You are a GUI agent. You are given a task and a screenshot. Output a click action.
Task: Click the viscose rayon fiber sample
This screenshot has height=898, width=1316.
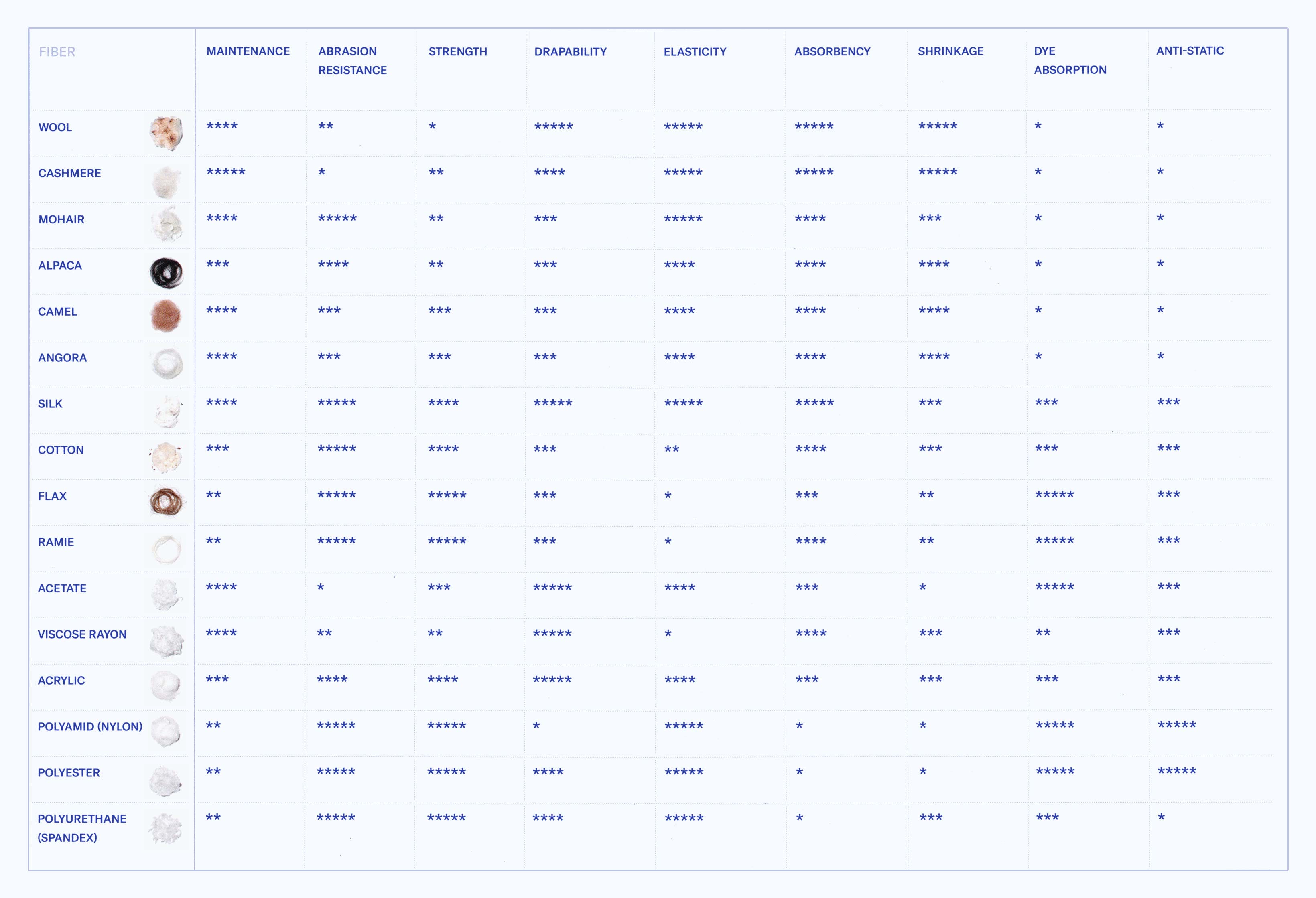[167, 641]
